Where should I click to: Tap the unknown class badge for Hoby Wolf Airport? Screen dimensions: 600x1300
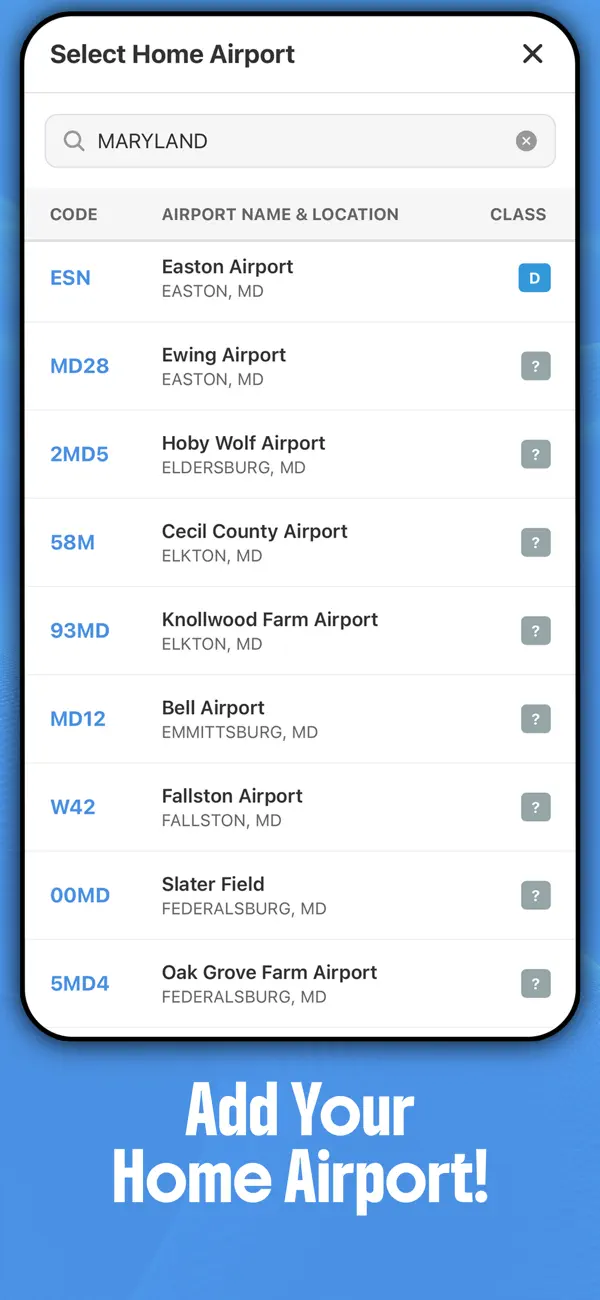536,454
